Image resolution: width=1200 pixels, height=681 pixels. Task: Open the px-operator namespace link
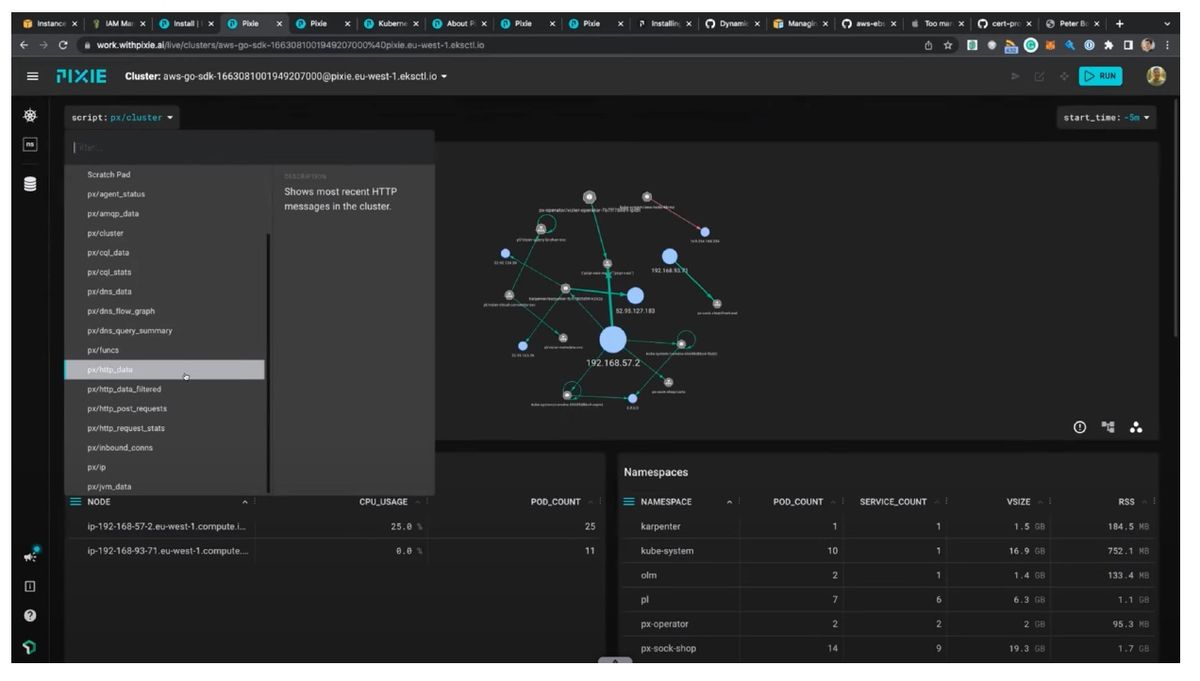click(665, 624)
